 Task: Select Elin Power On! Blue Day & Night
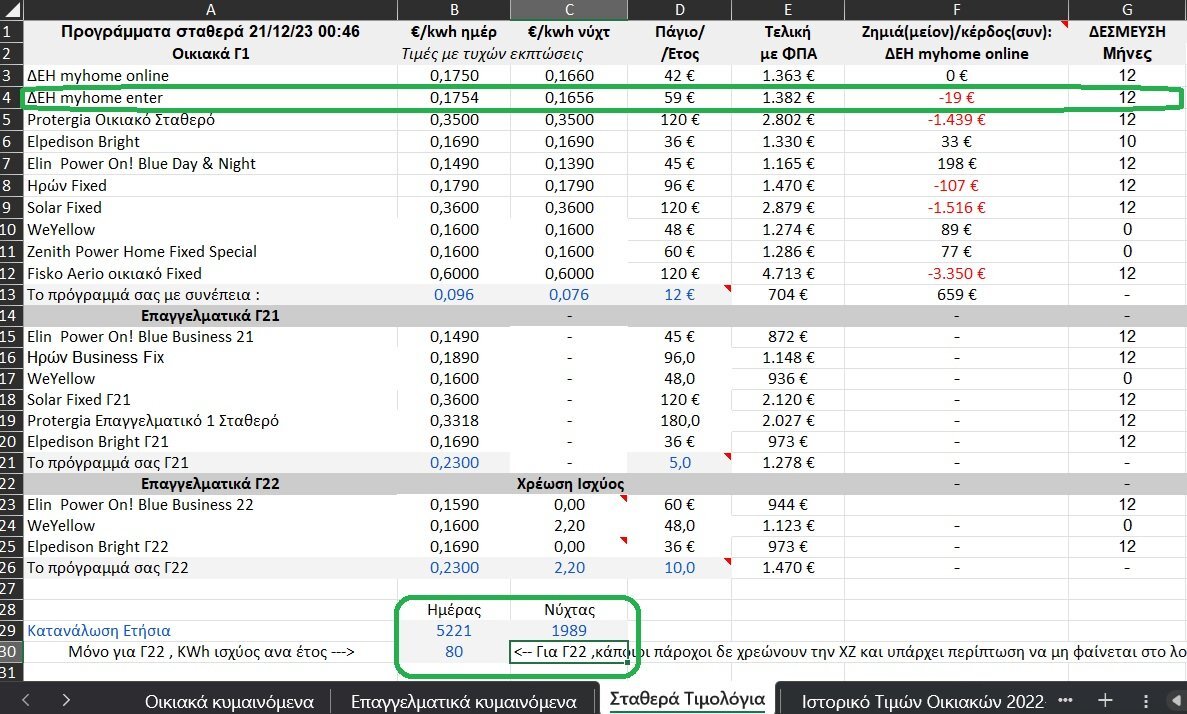pos(210,164)
